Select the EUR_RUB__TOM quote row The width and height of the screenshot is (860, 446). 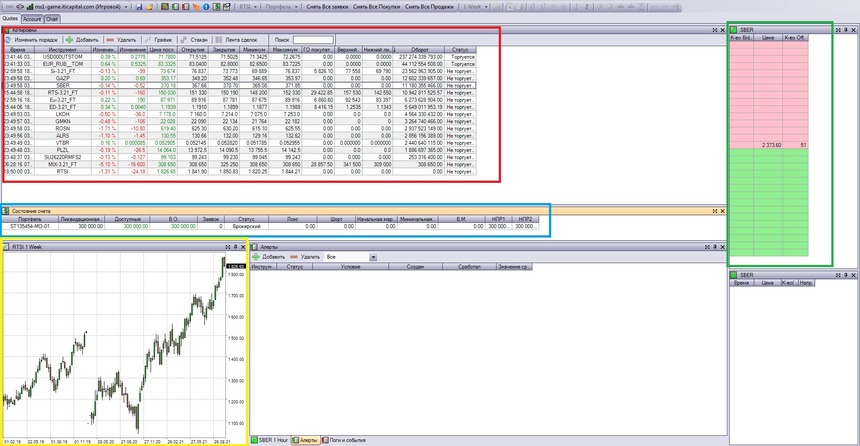point(240,64)
